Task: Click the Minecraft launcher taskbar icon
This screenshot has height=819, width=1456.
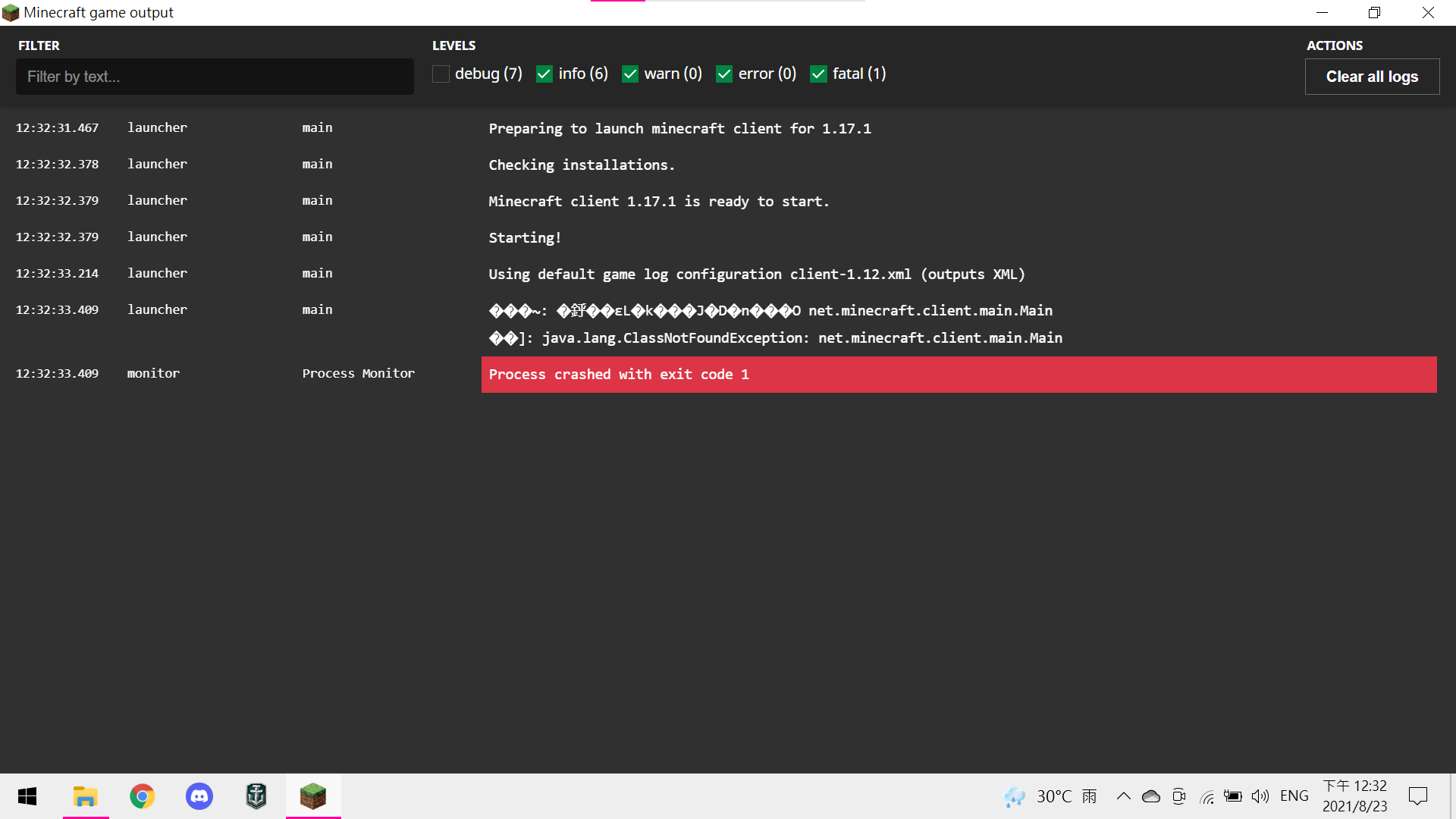Action: pyautogui.click(x=312, y=796)
